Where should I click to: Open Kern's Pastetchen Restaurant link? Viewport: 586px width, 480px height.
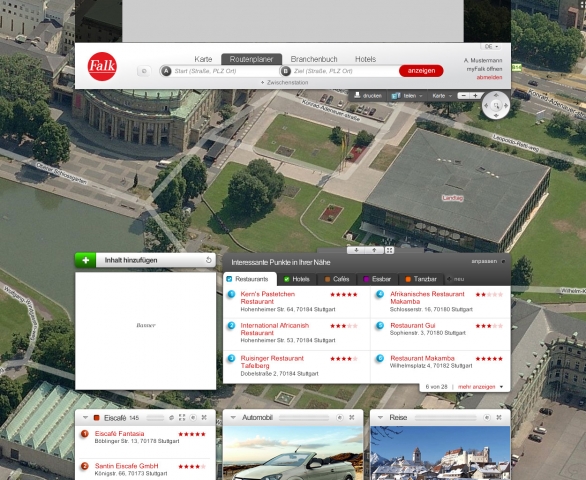[x=268, y=298]
